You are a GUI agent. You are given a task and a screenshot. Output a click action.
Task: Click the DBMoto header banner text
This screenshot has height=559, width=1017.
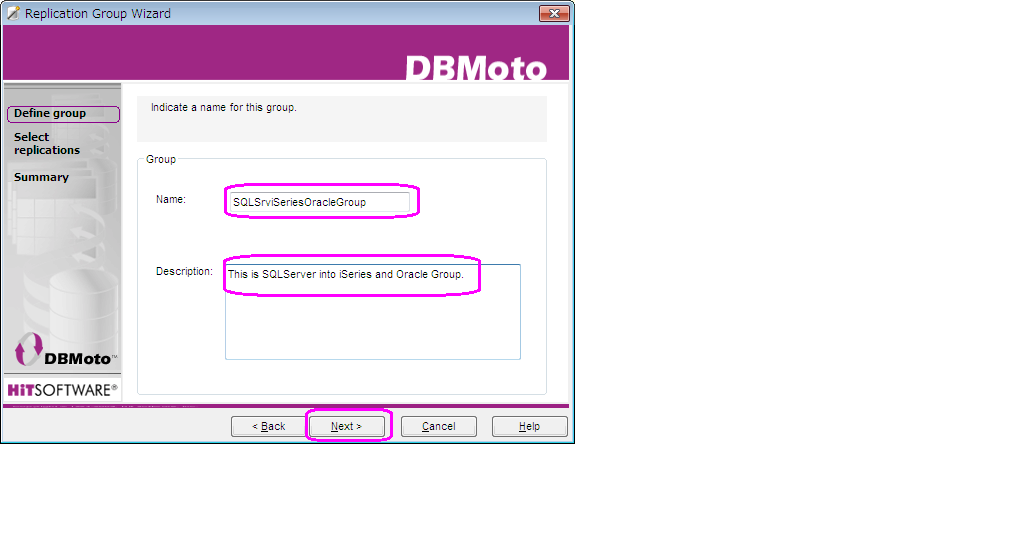click(x=475, y=68)
